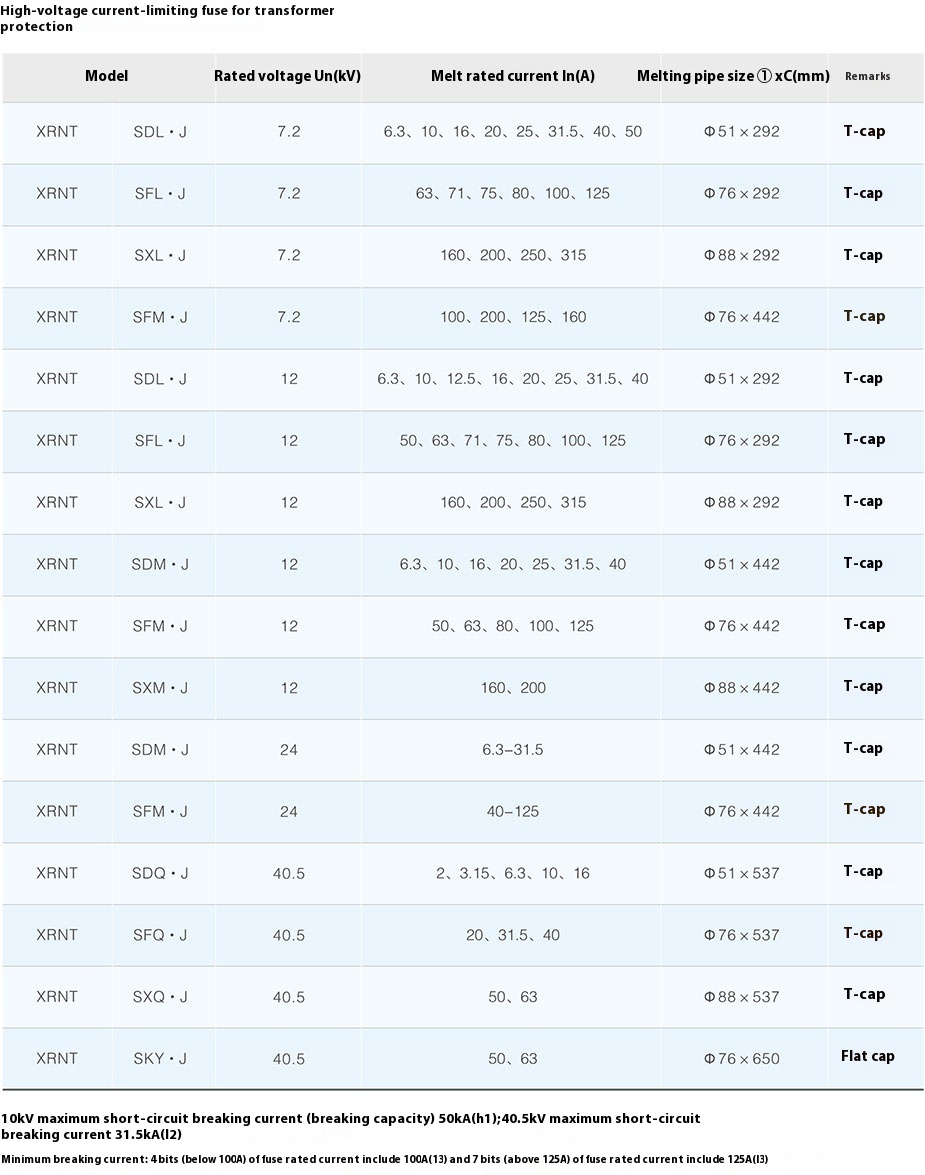Click the 2、3.15、6.3、10、16 current cell

513,873
